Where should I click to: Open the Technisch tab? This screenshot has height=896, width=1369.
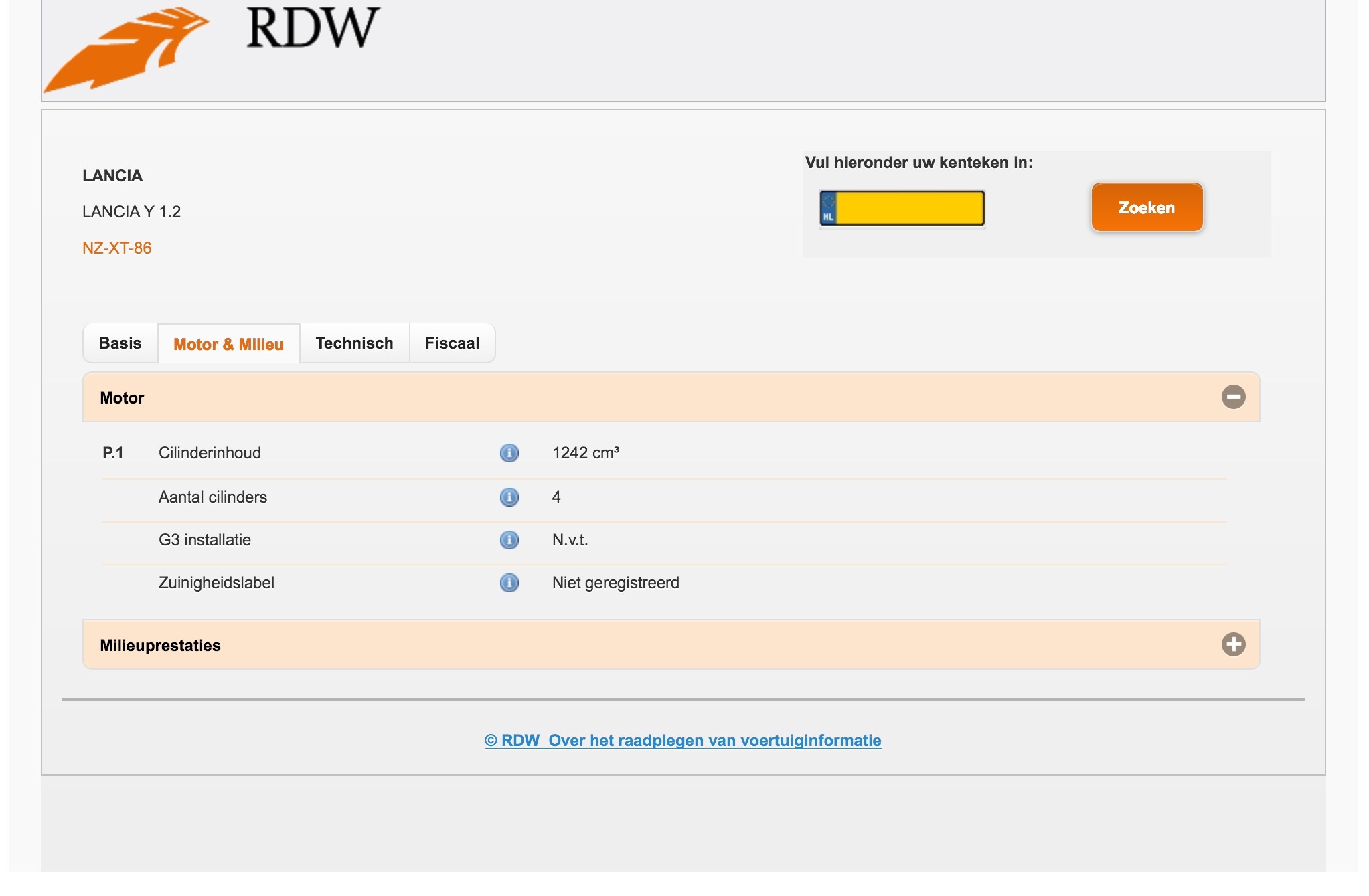point(354,343)
